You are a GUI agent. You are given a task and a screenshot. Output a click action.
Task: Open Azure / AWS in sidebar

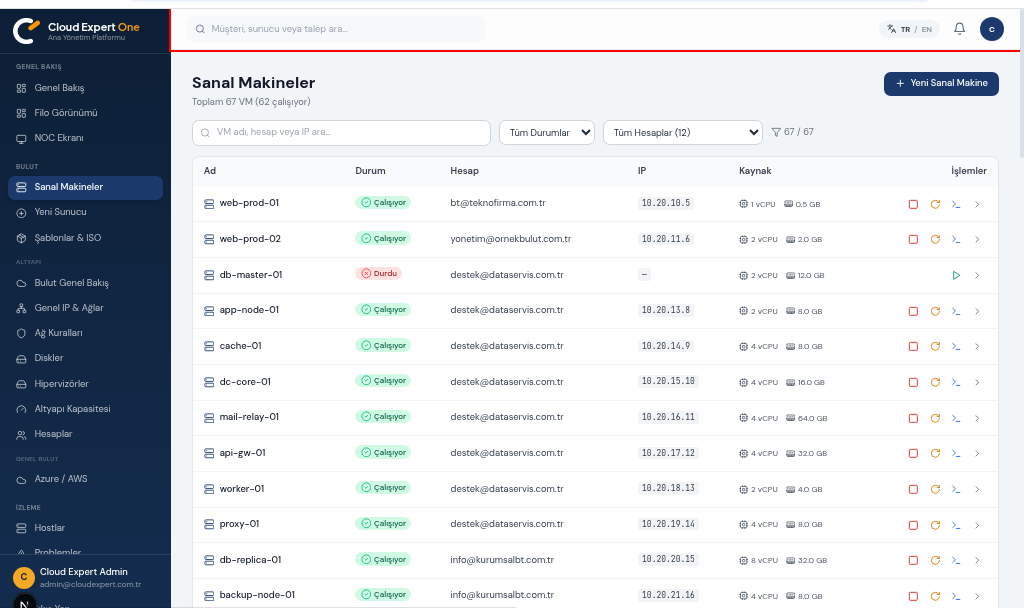85,479
